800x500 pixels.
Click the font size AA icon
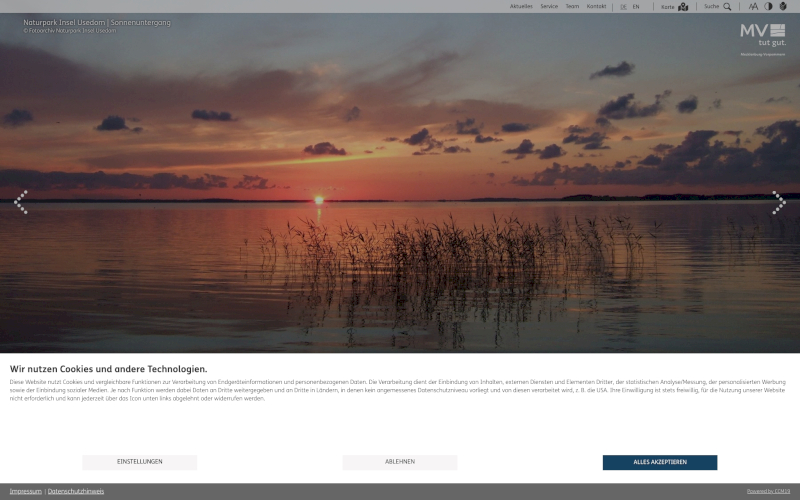pyautogui.click(x=753, y=6)
